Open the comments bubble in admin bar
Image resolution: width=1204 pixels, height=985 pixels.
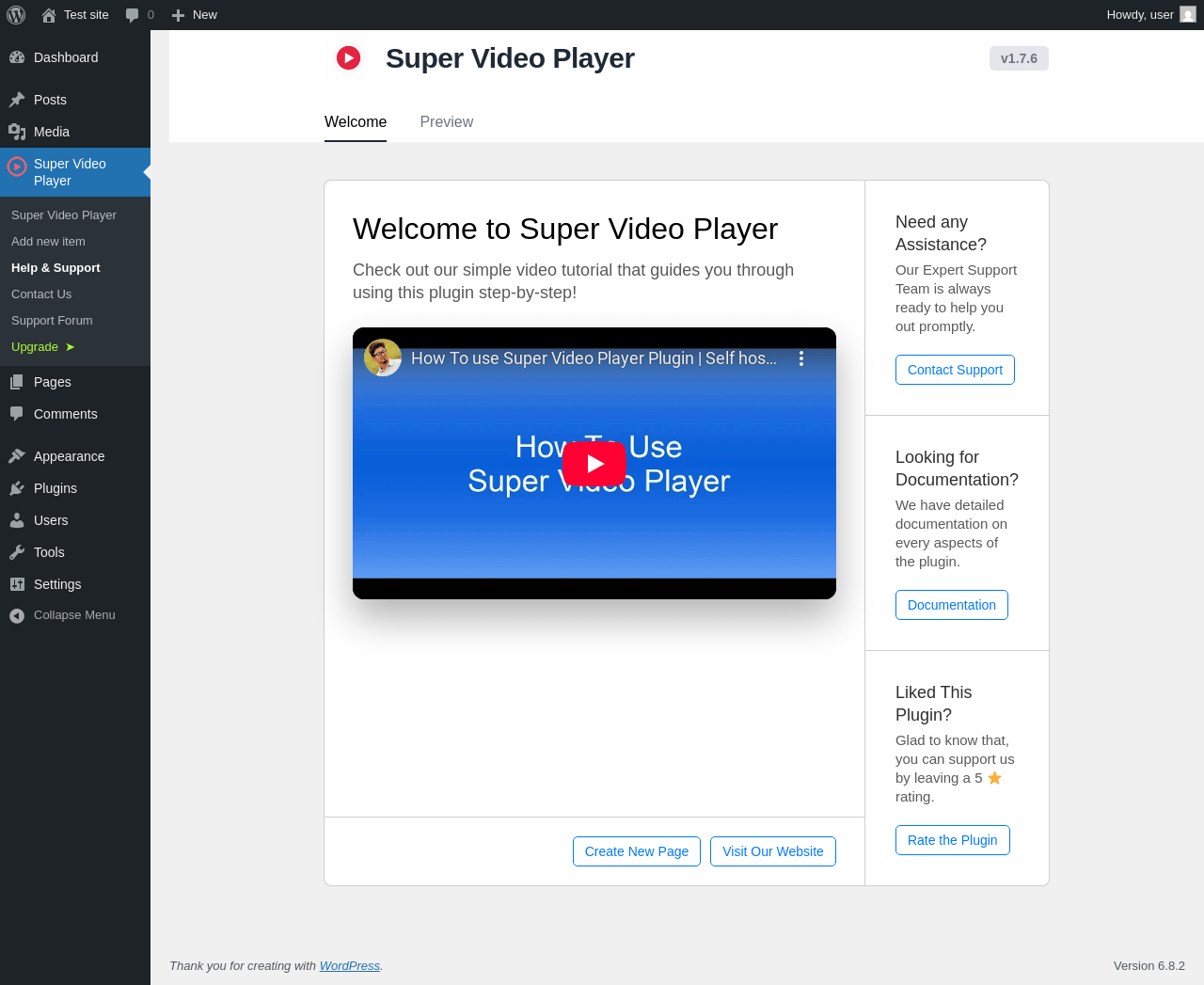(133, 15)
